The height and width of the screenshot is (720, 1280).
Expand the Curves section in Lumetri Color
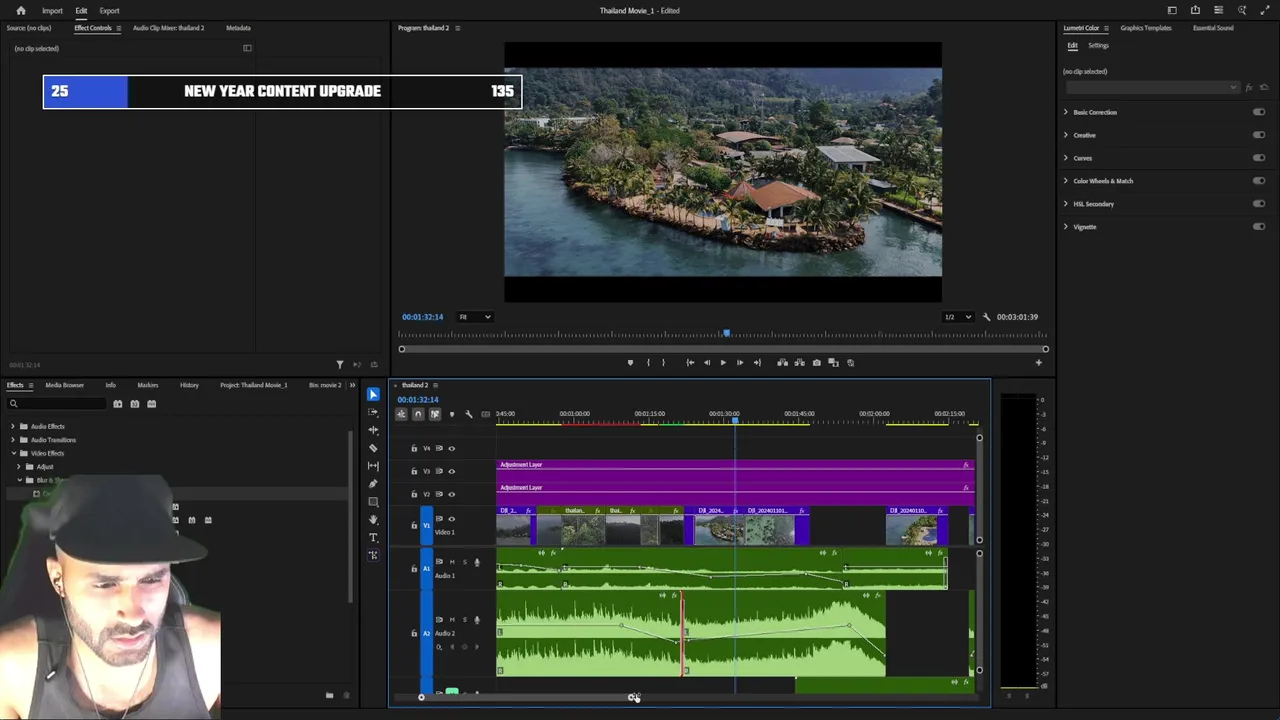point(1066,158)
